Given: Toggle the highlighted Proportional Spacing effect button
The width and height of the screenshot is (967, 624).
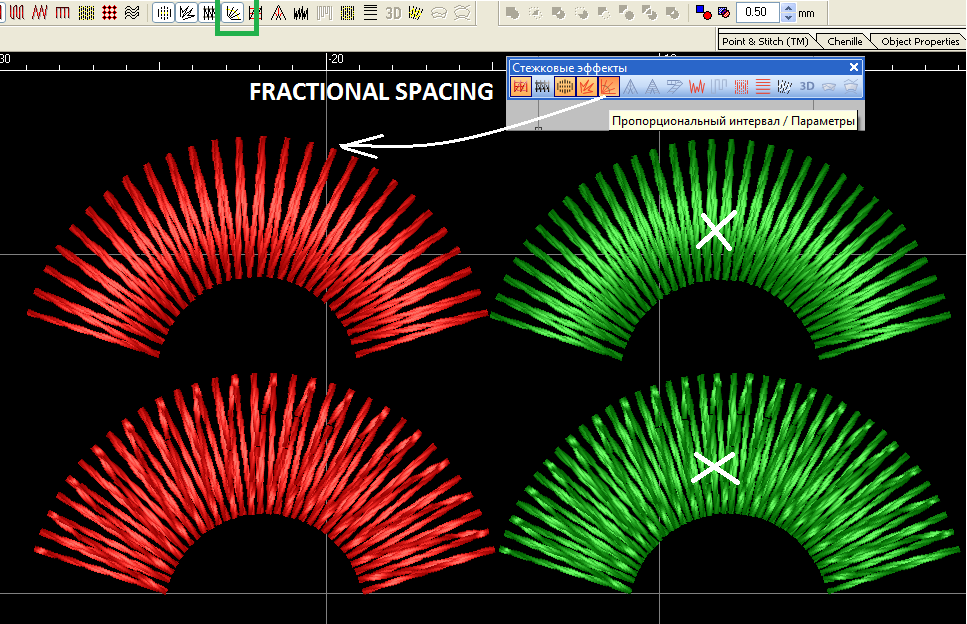Looking at the screenshot, I should coord(609,87).
